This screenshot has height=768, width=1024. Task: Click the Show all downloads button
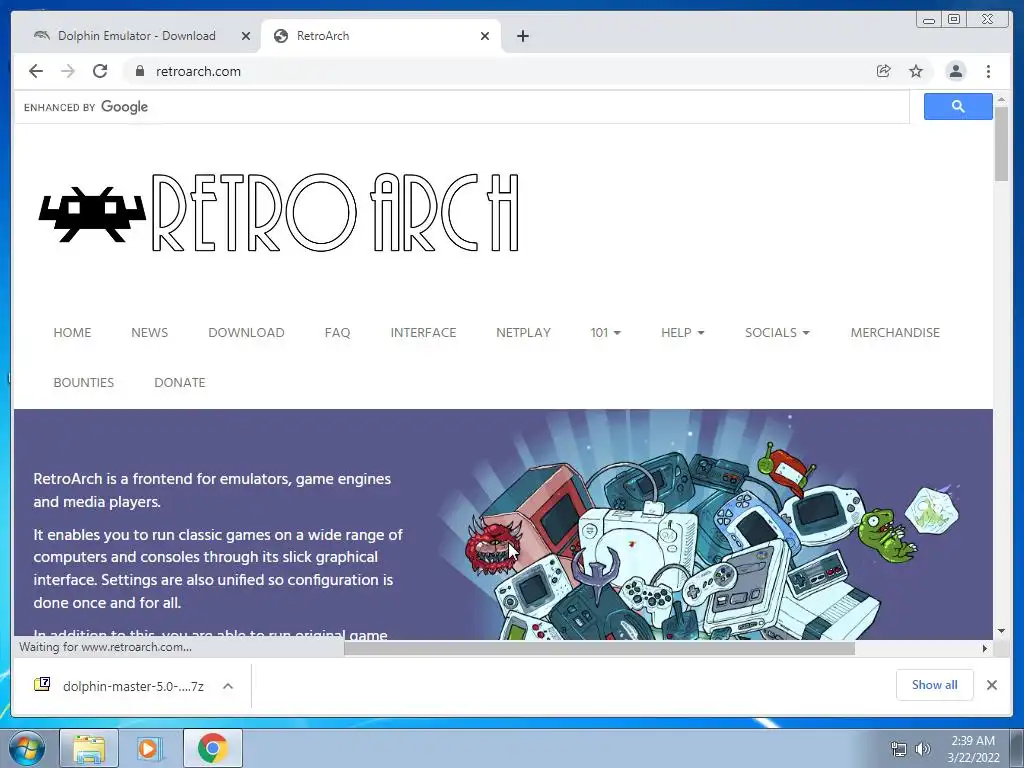(935, 684)
